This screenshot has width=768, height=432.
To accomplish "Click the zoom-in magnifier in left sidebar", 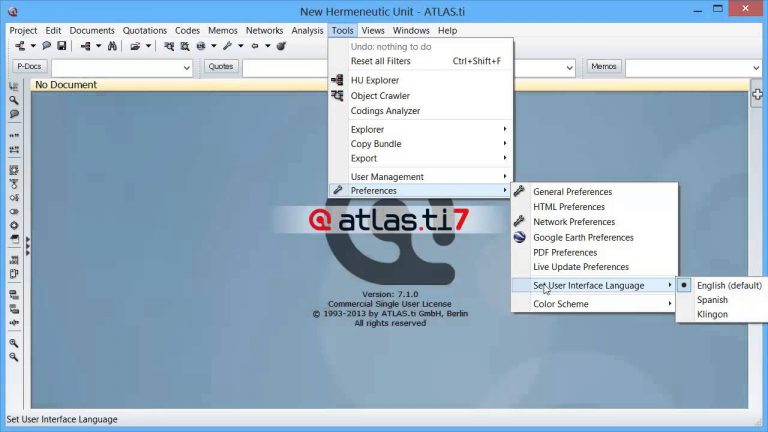I will click(x=14, y=343).
